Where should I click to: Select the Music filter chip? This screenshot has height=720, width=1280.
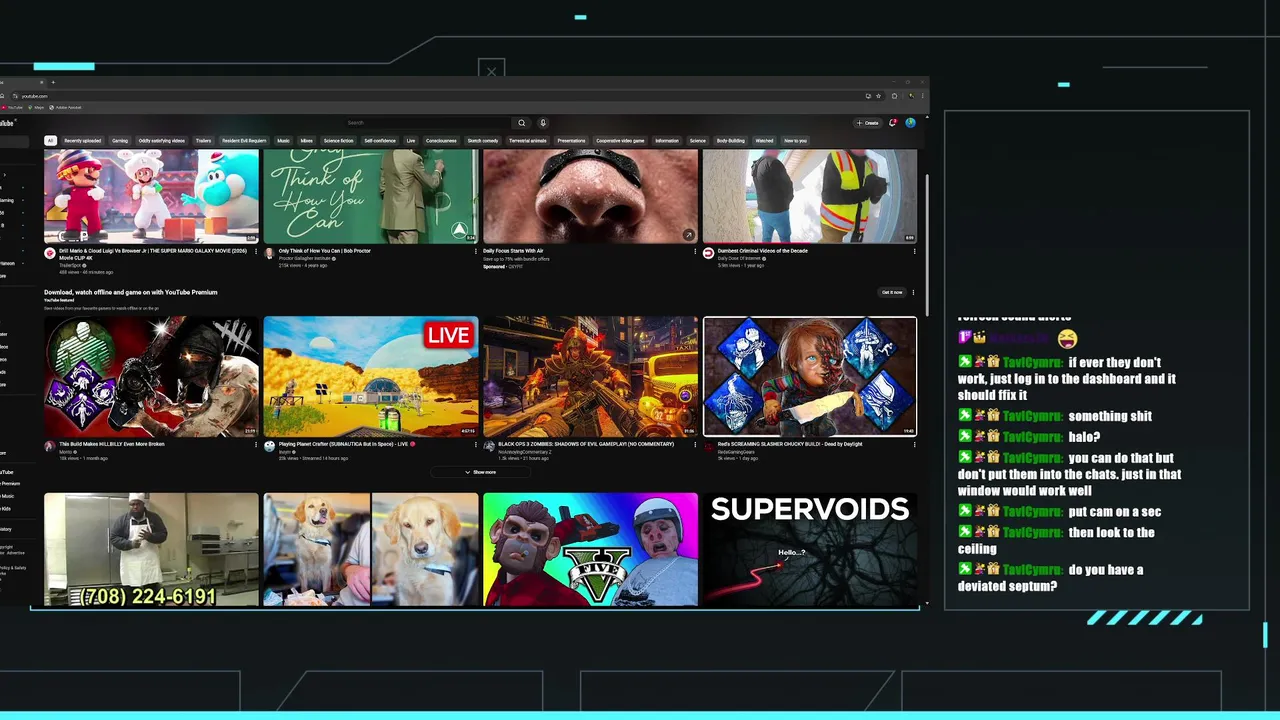coord(284,141)
